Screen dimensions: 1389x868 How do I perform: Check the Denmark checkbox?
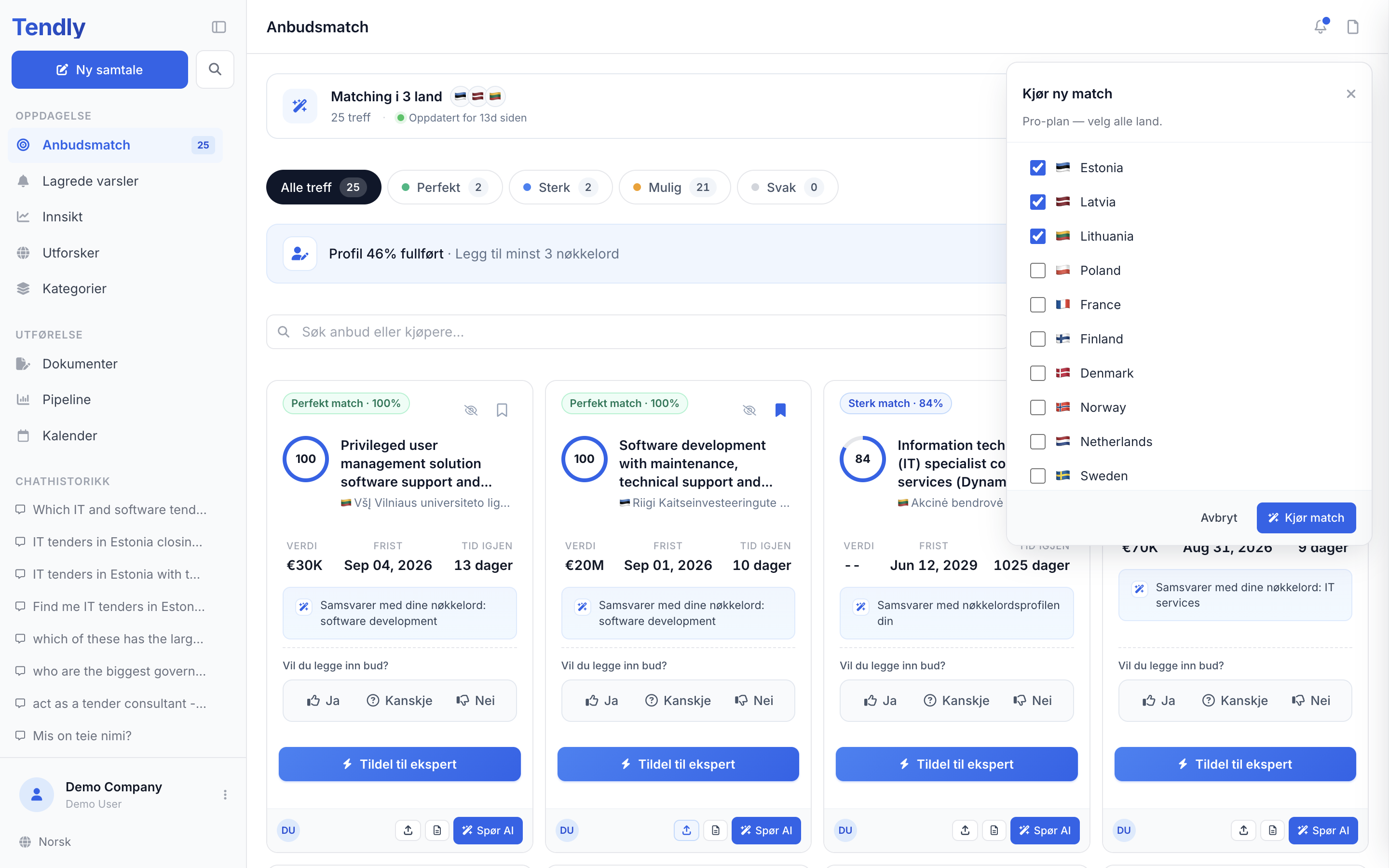pyautogui.click(x=1038, y=373)
